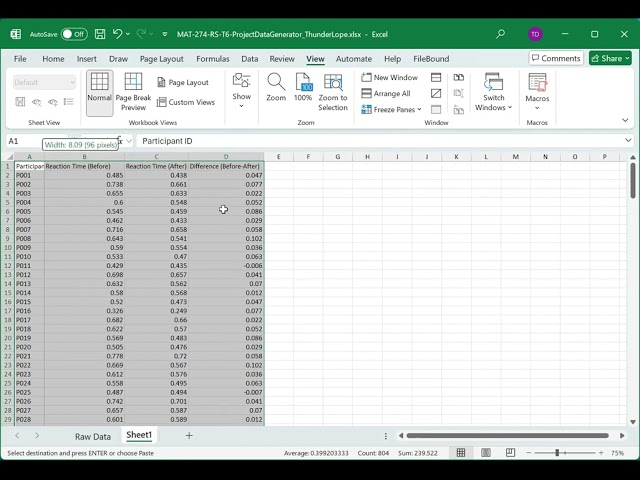Screen dimensions: 640x480
Task: Expand the formula bar
Action: click(628, 140)
